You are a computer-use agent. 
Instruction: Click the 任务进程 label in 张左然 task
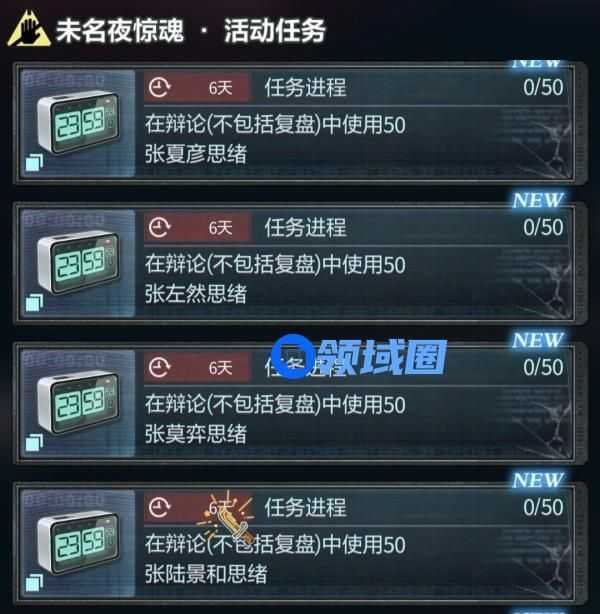(305, 228)
